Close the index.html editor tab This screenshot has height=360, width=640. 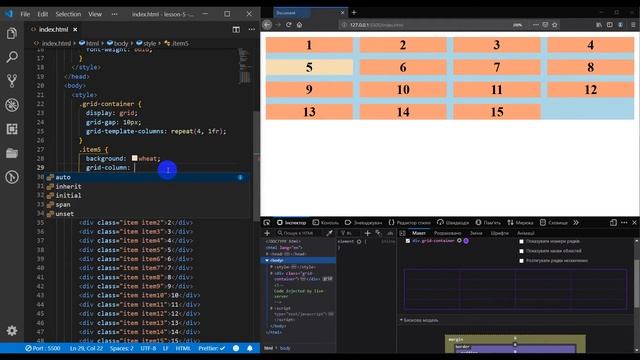(x=75, y=29)
